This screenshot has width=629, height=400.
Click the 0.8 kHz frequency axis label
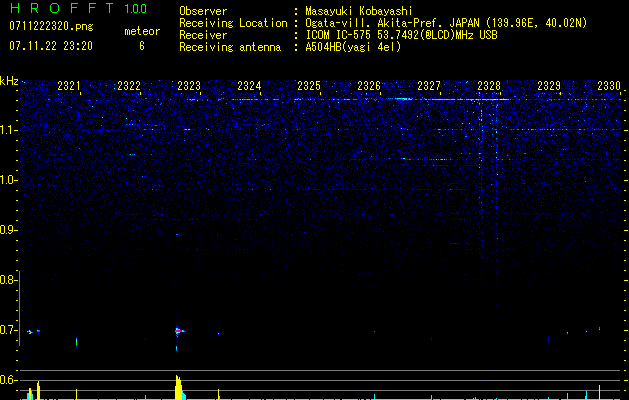(x=9, y=280)
